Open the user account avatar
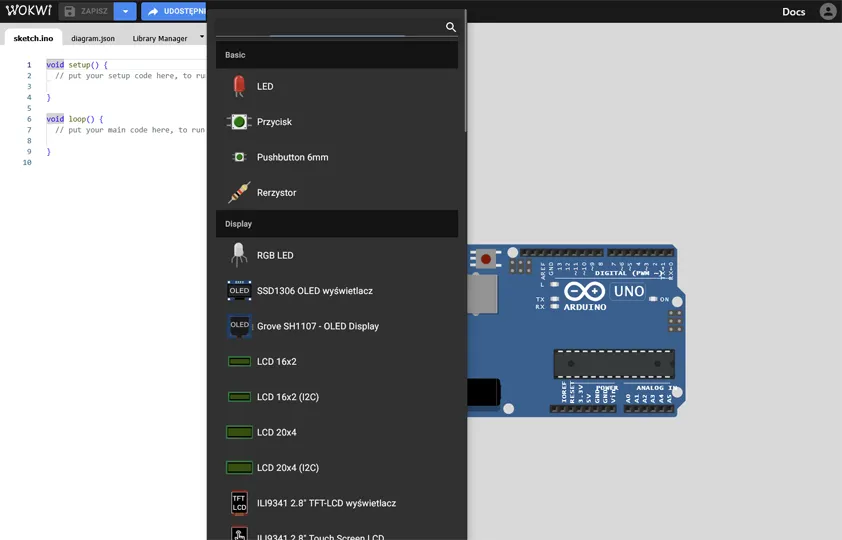Screen dimensions: 842x540 pos(828,11)
